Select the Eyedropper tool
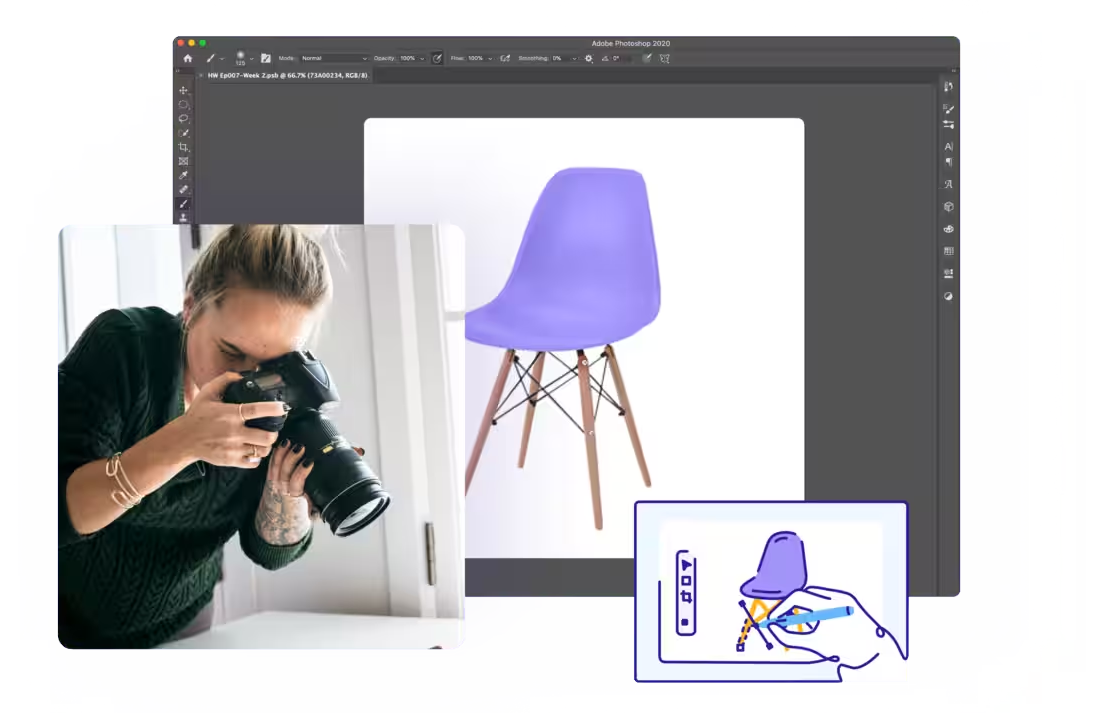The width and height of the screenshot is (1100, 713). pyautogui.click(x=183, y=175)
